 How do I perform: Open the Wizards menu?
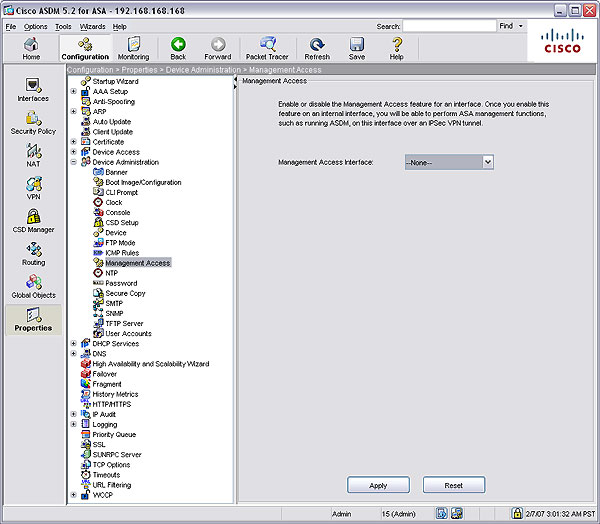point(92,26)
